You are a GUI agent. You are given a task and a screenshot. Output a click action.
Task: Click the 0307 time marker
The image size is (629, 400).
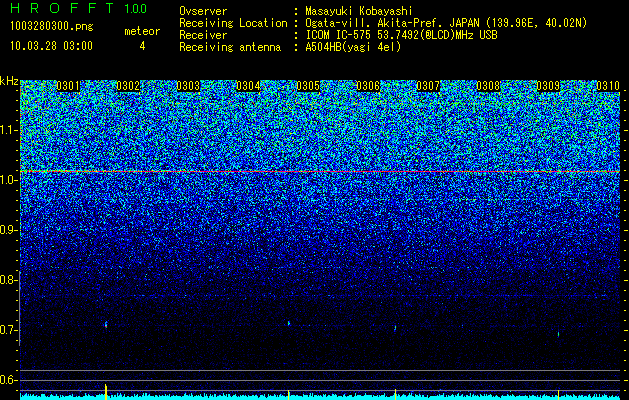[x=428, y=86]
